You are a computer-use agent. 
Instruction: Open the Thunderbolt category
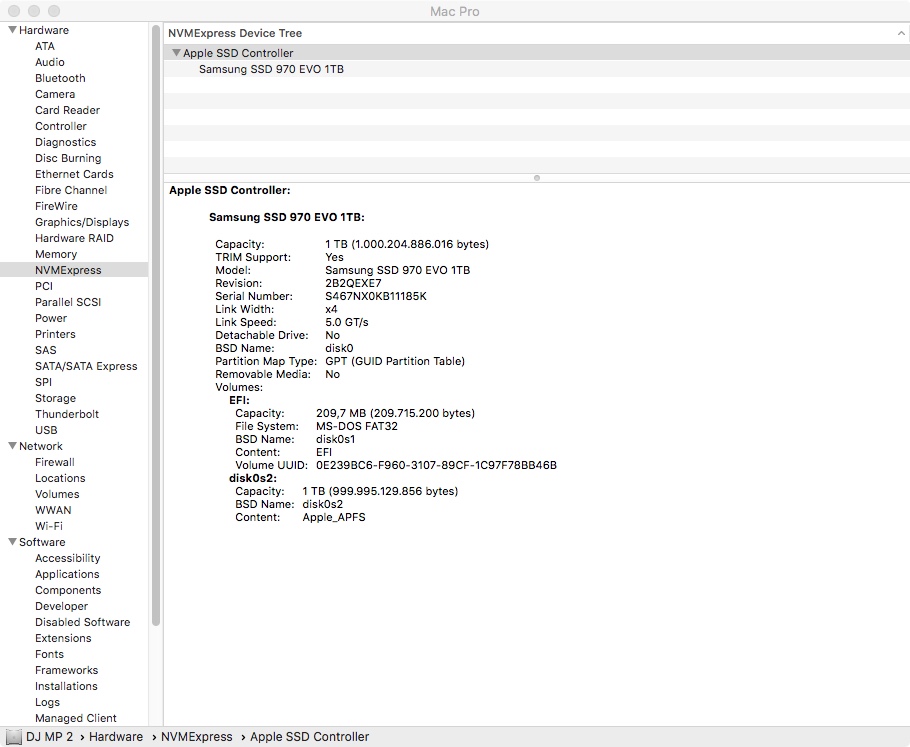[67, 414]
